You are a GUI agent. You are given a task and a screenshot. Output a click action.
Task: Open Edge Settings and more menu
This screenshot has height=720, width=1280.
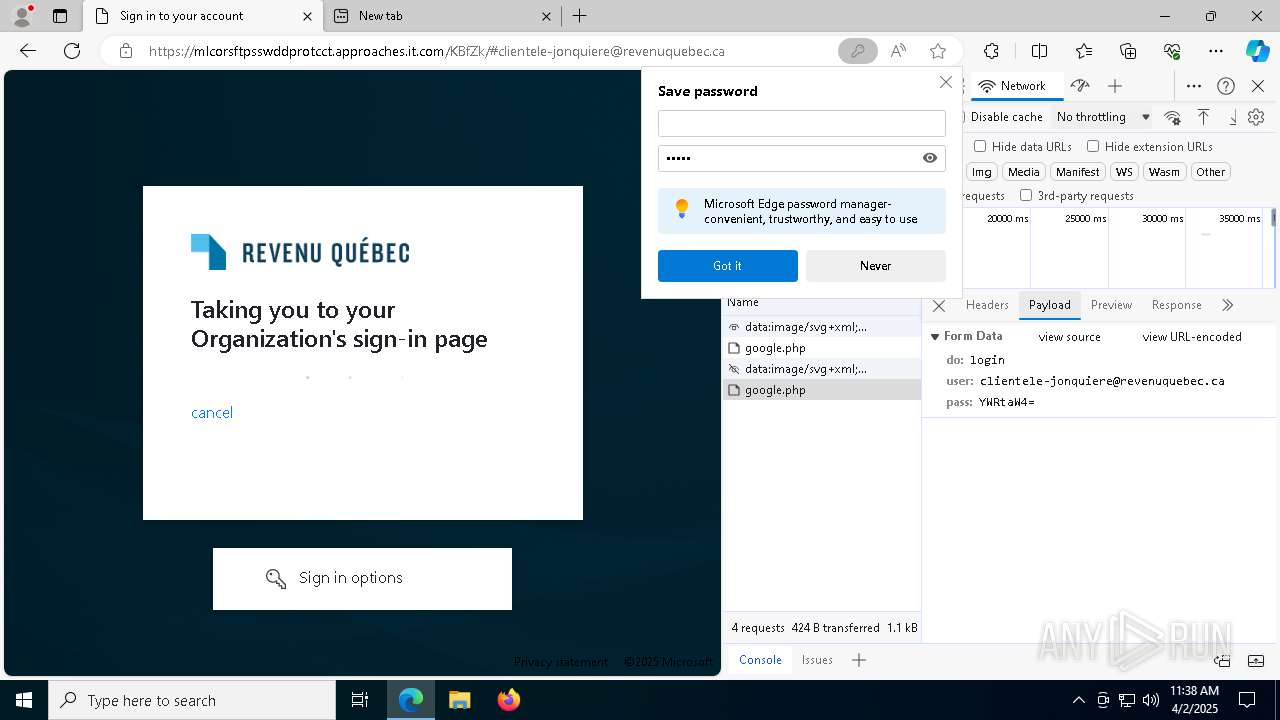(1216, 51)
